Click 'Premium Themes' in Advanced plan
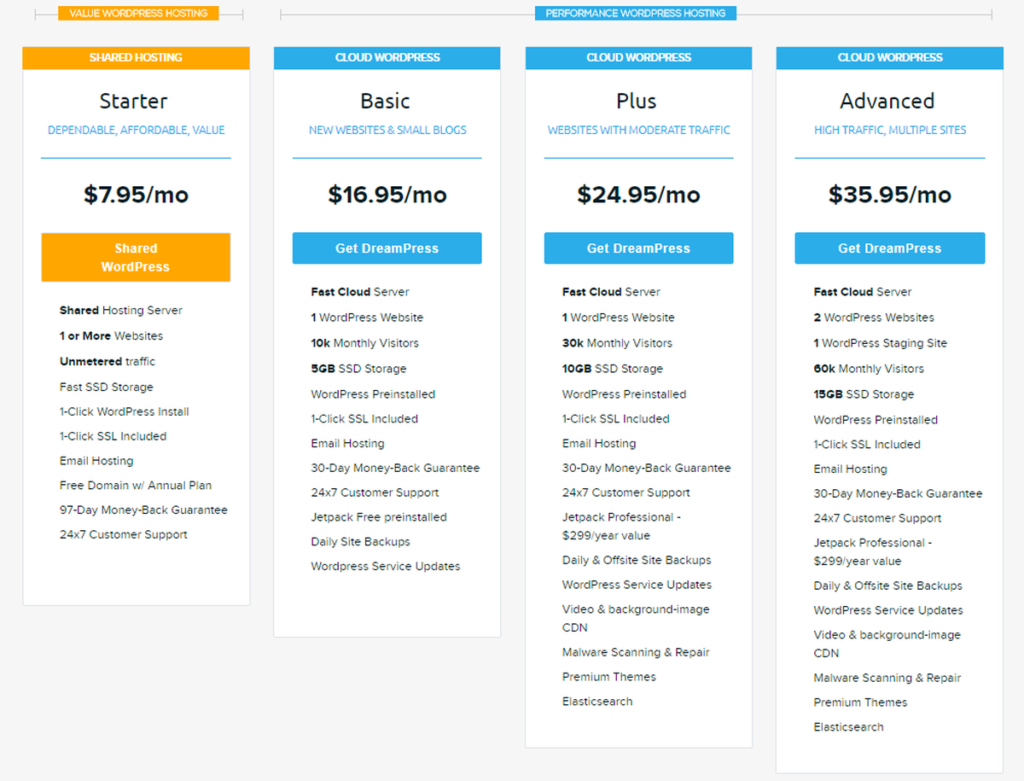Screen dimensions: 1024x781 (861, 703)
